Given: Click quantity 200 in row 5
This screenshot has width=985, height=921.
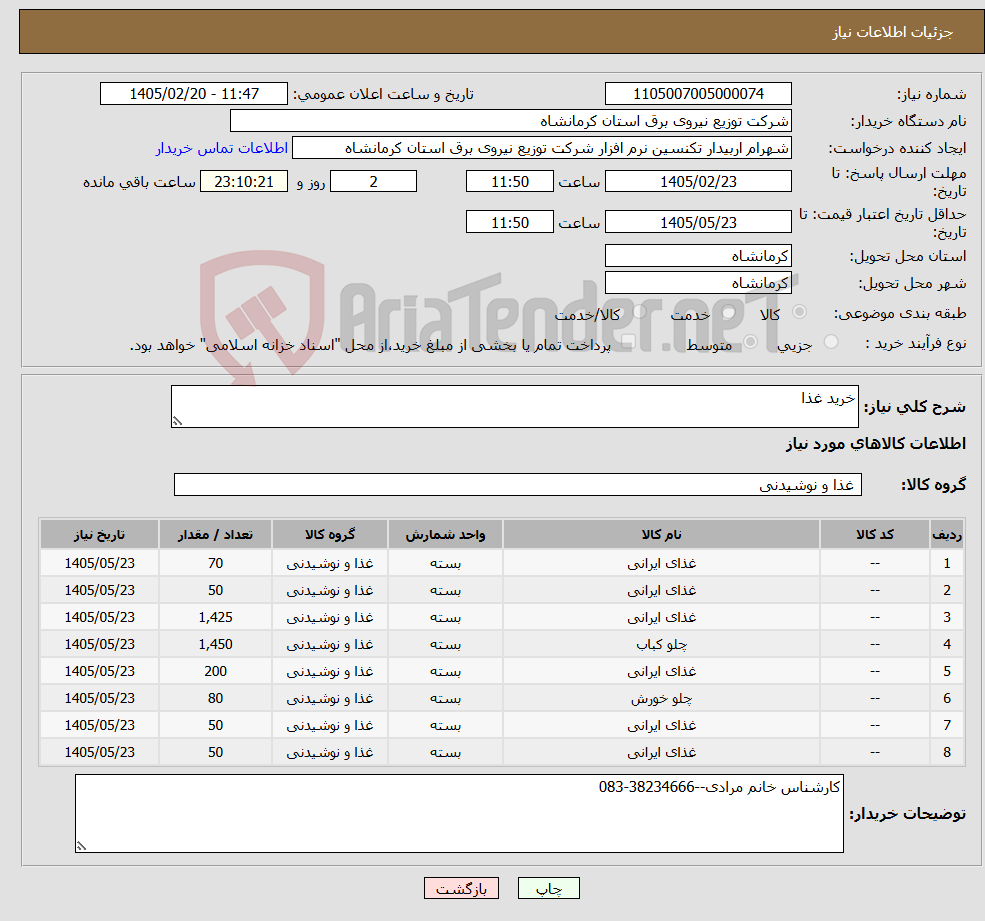Looking at the screenshot, I should [215, 671].
